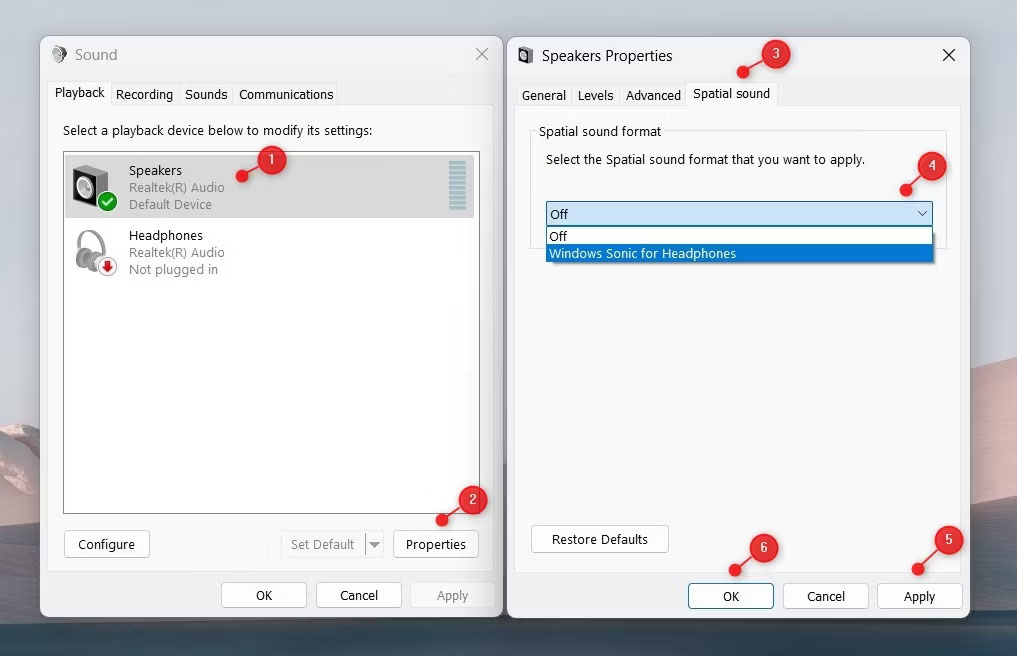This screenshot has width=1017, height=656.
Task: Select the Headphones Realtek playback device
Action: (177, 252)
